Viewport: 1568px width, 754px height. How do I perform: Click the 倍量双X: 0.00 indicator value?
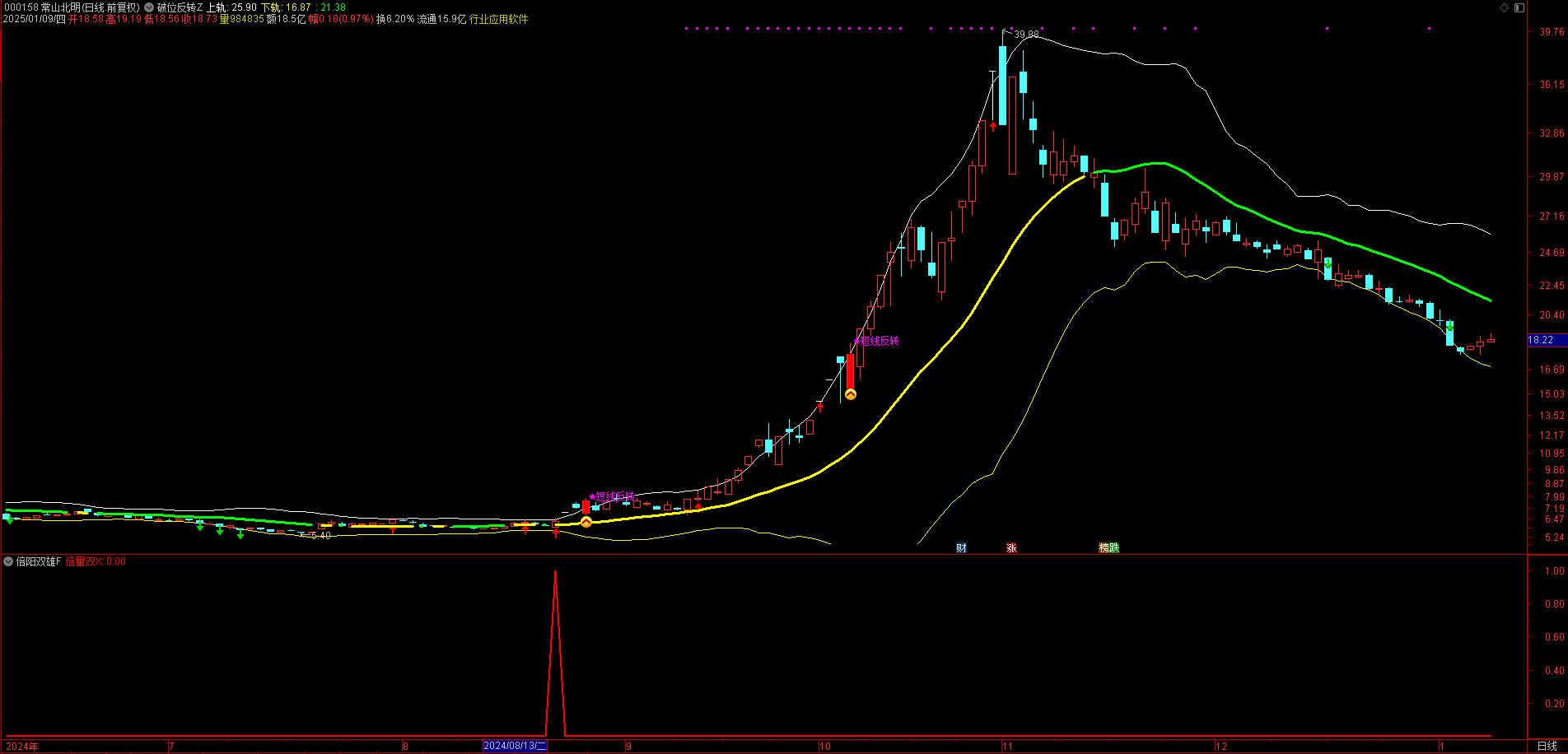point(96,561)
